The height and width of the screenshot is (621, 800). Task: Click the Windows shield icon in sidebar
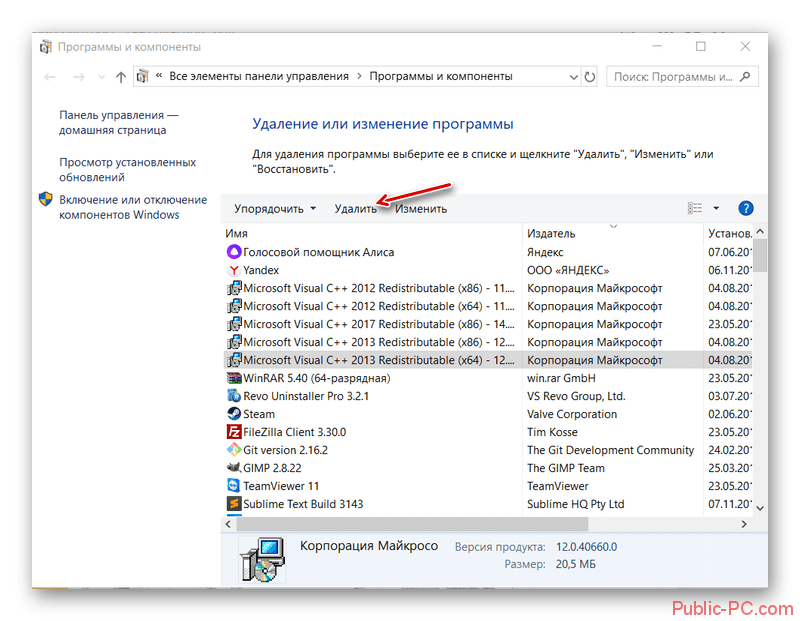pos(45,199)
